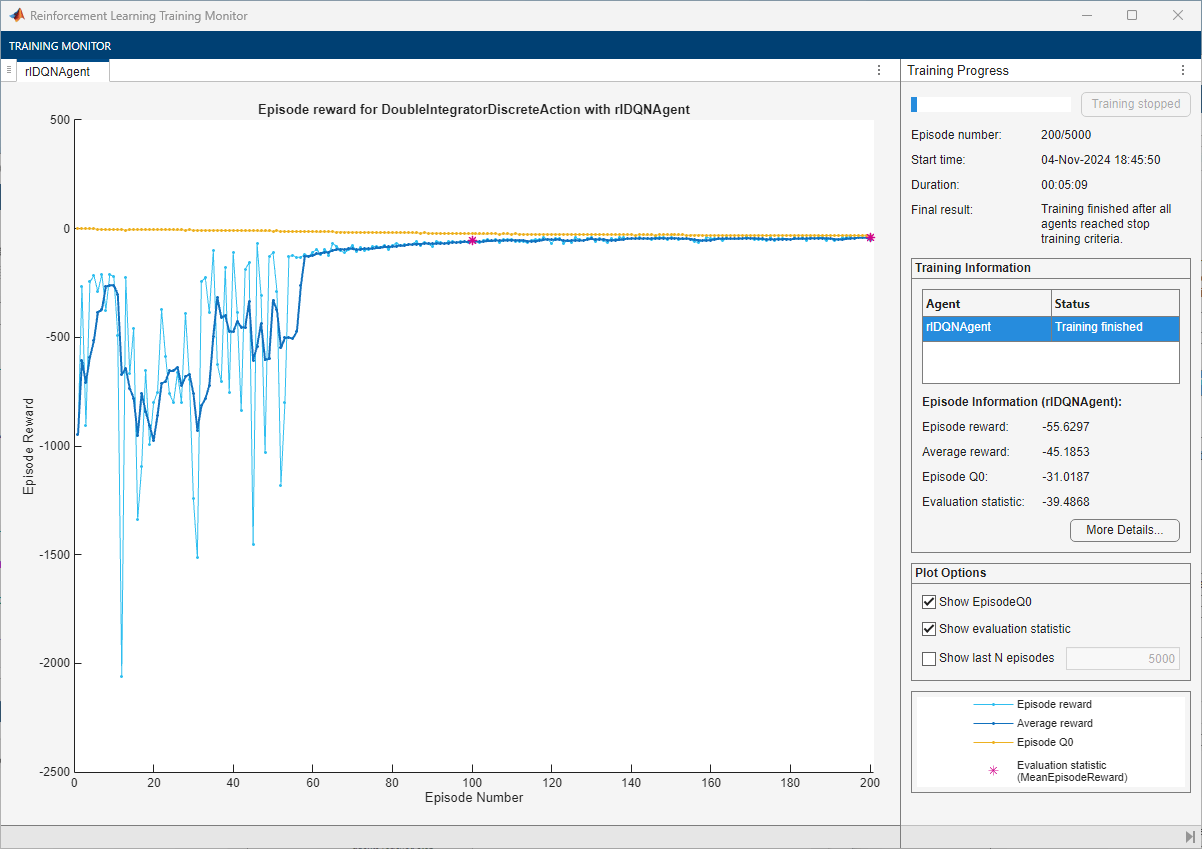The height and width of the screenshot is (849, 1202).
Task: Click the pink evaluation marker at episode 100
Action: pos(472,240)
